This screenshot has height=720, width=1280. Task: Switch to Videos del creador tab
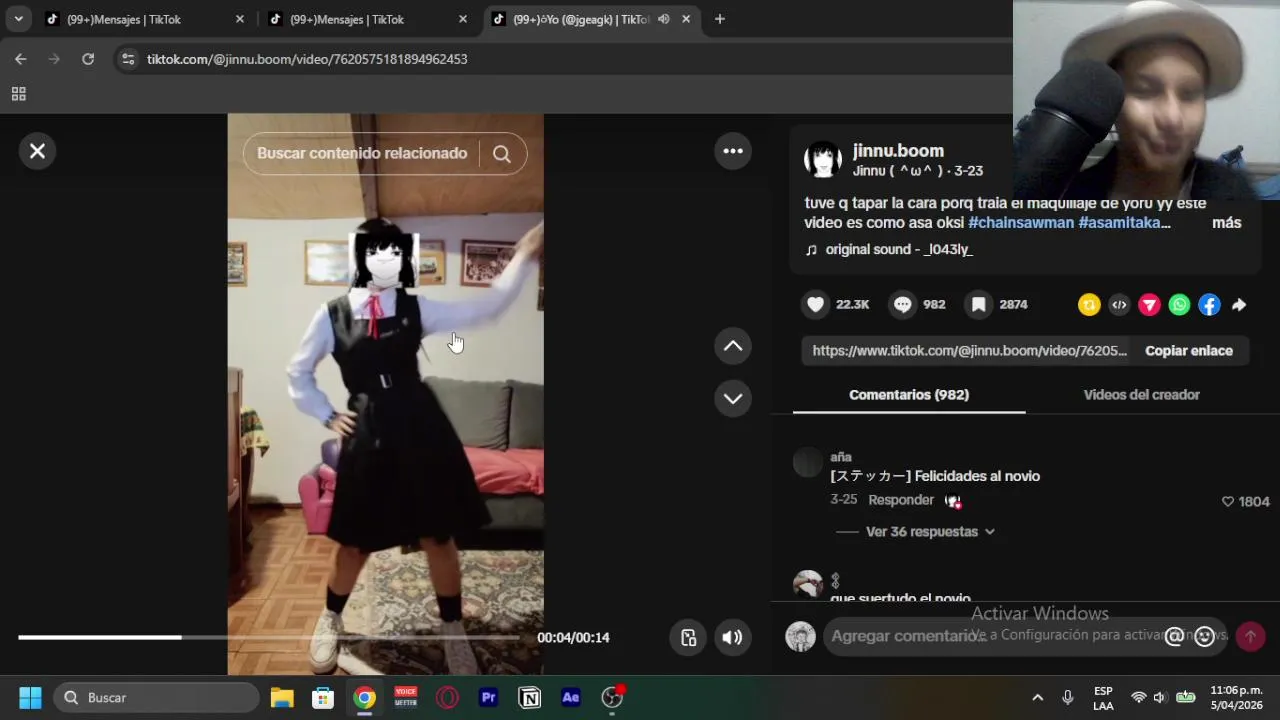tap(1141, 395)
